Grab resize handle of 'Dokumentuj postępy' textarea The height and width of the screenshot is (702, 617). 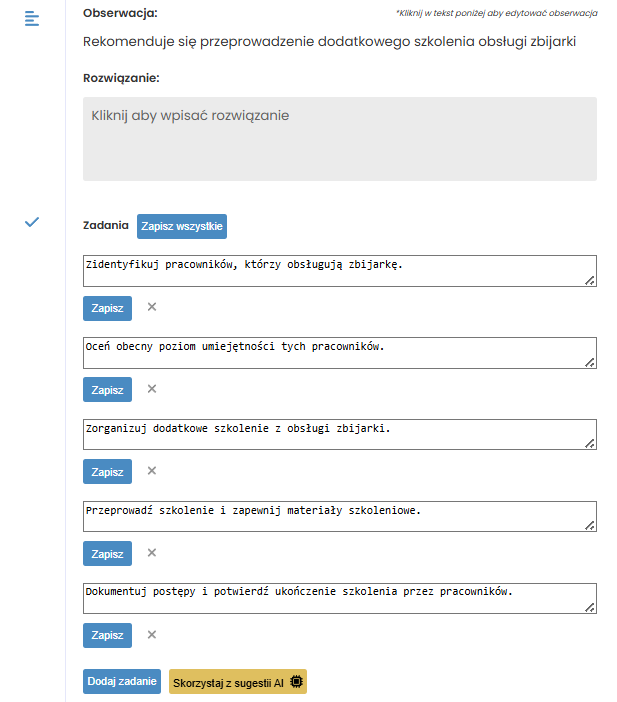pyautogui.click(x=590, y=608)
